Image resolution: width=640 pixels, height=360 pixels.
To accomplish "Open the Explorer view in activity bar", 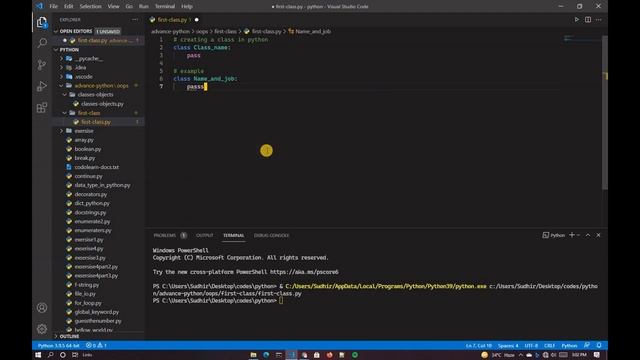I will coord(42,22).
